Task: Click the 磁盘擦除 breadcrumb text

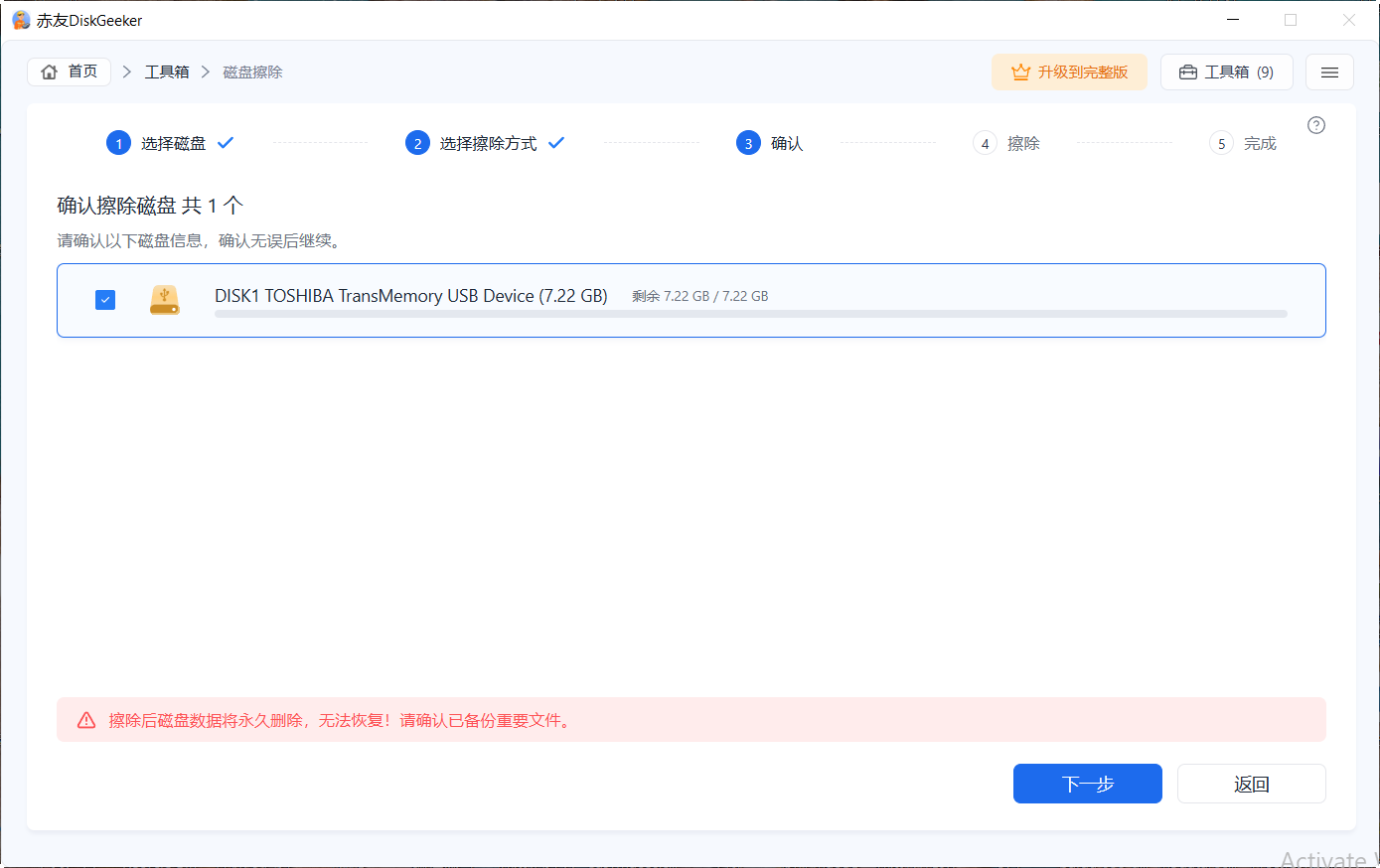Action: click(x=252, y=72)
